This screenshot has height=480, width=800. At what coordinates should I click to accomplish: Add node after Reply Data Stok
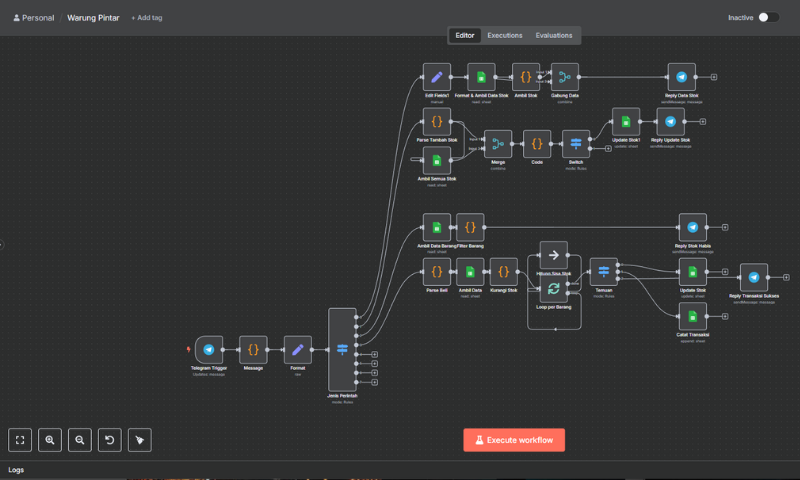[x=714, y=77]
